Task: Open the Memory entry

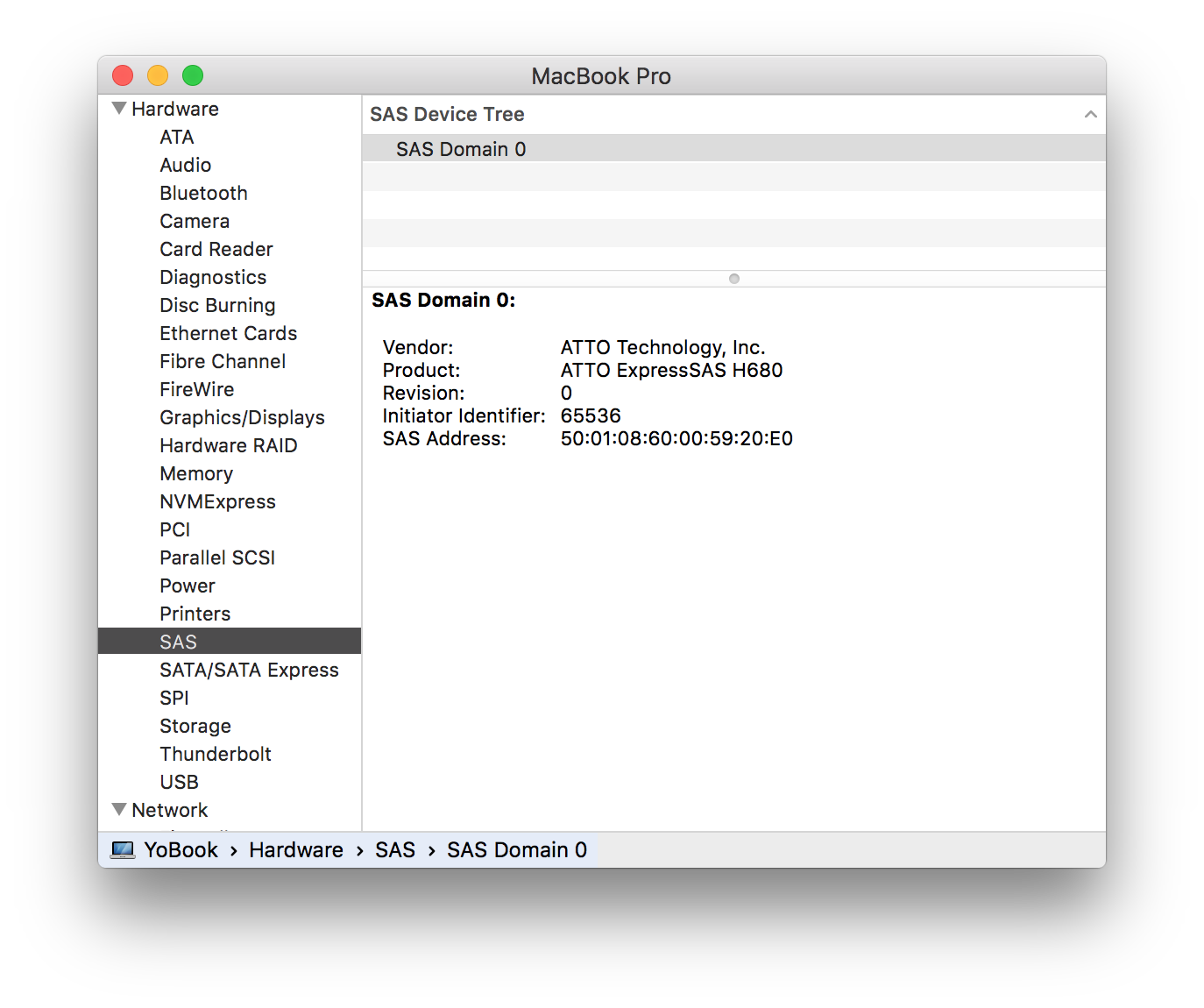Action: point(196,474)
